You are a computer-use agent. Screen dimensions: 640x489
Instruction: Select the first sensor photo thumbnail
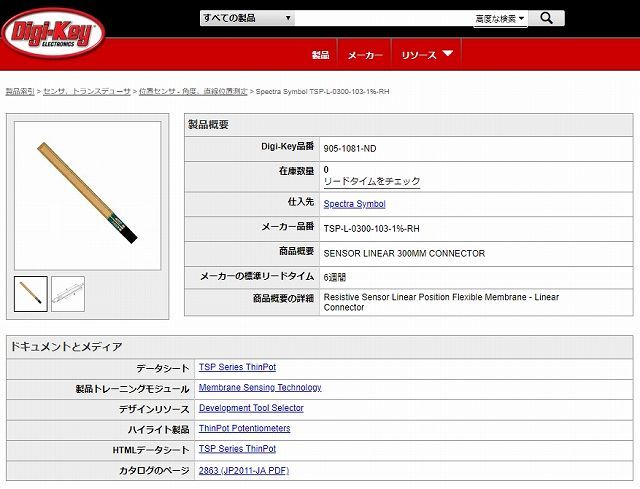[31, 294]
